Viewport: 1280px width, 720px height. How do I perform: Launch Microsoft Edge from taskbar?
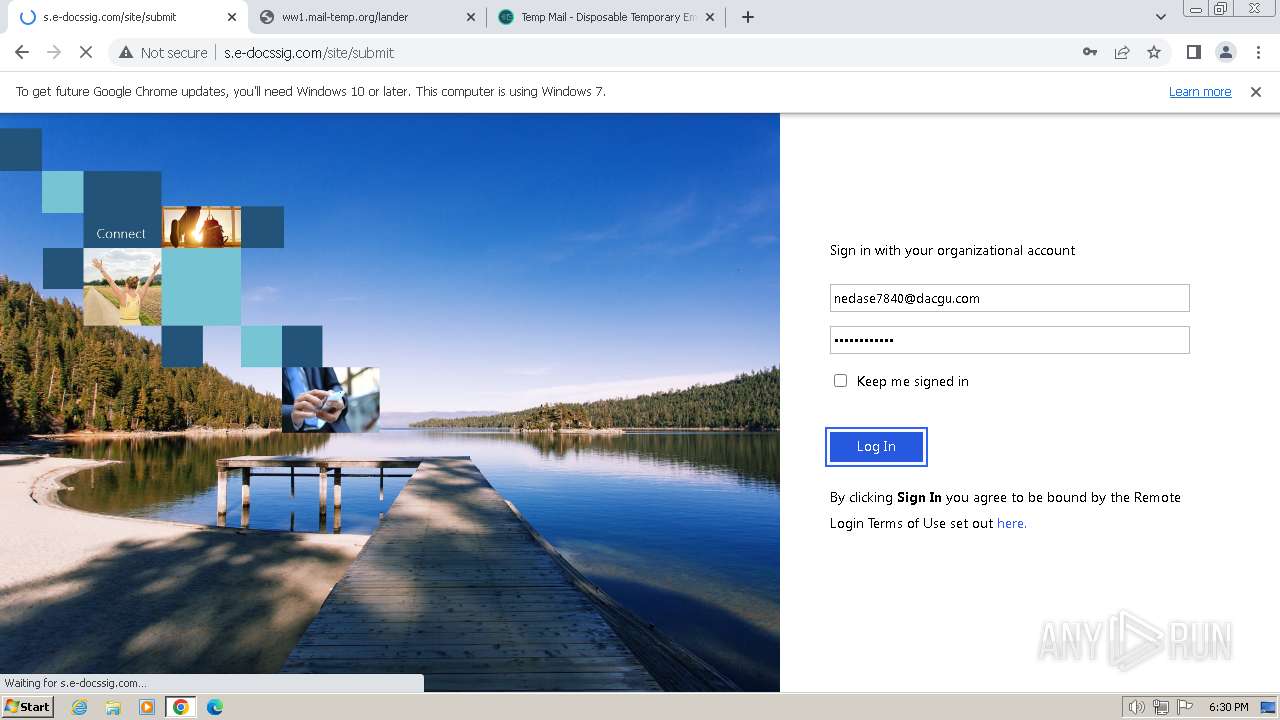[215, 707]
